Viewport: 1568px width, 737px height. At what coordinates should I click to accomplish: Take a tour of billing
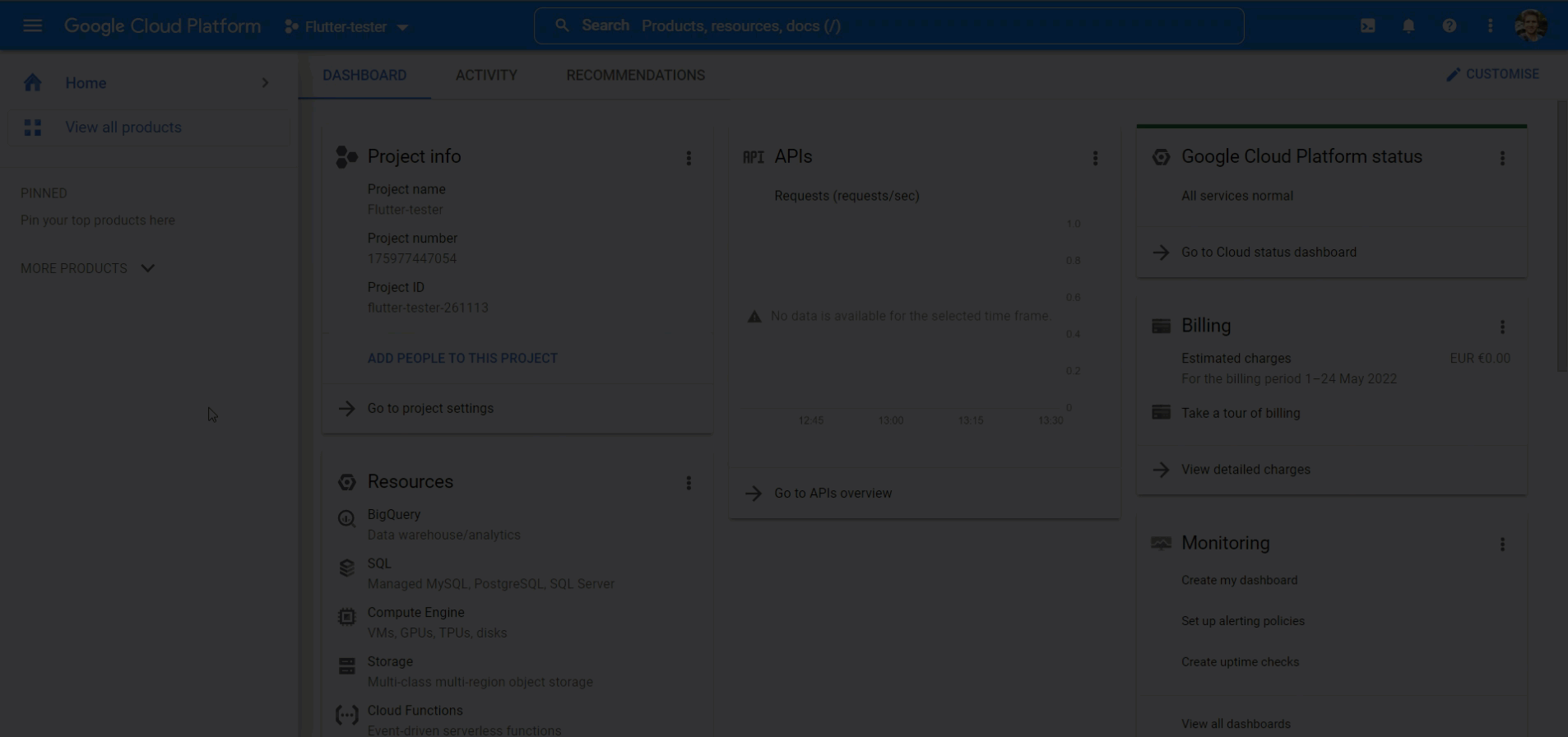[1241, 413]
